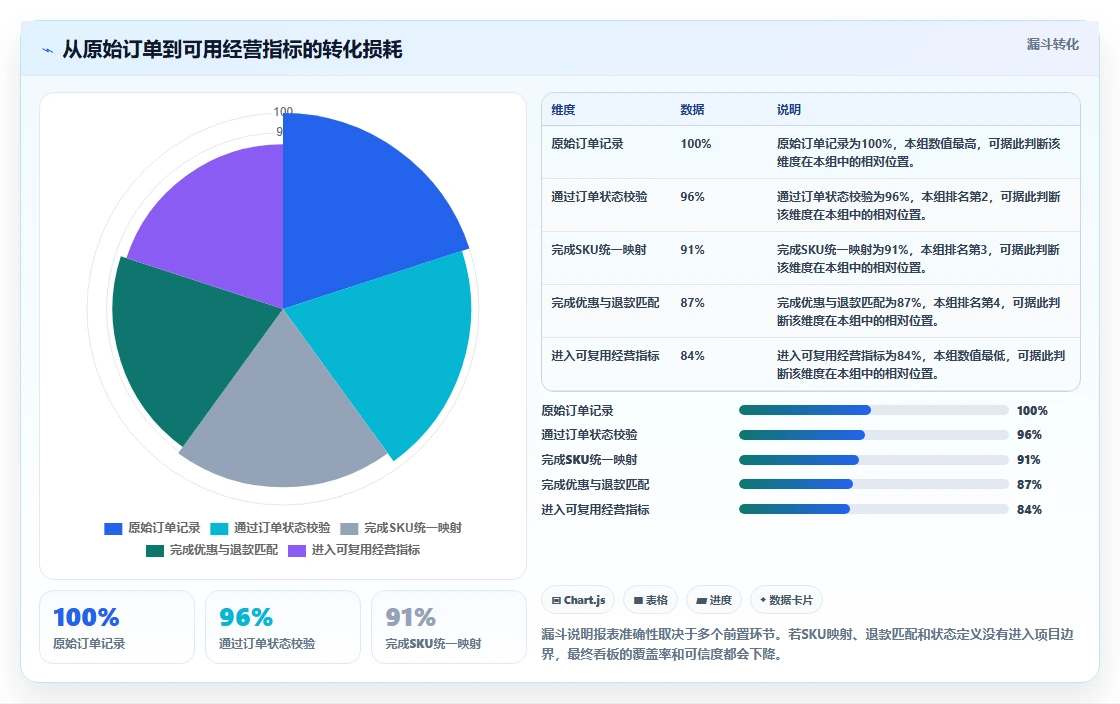The height and width of the screenshot is (704, 1120).
Task: Click table cell 通过订单状态校验
Action: click(599, 196)
